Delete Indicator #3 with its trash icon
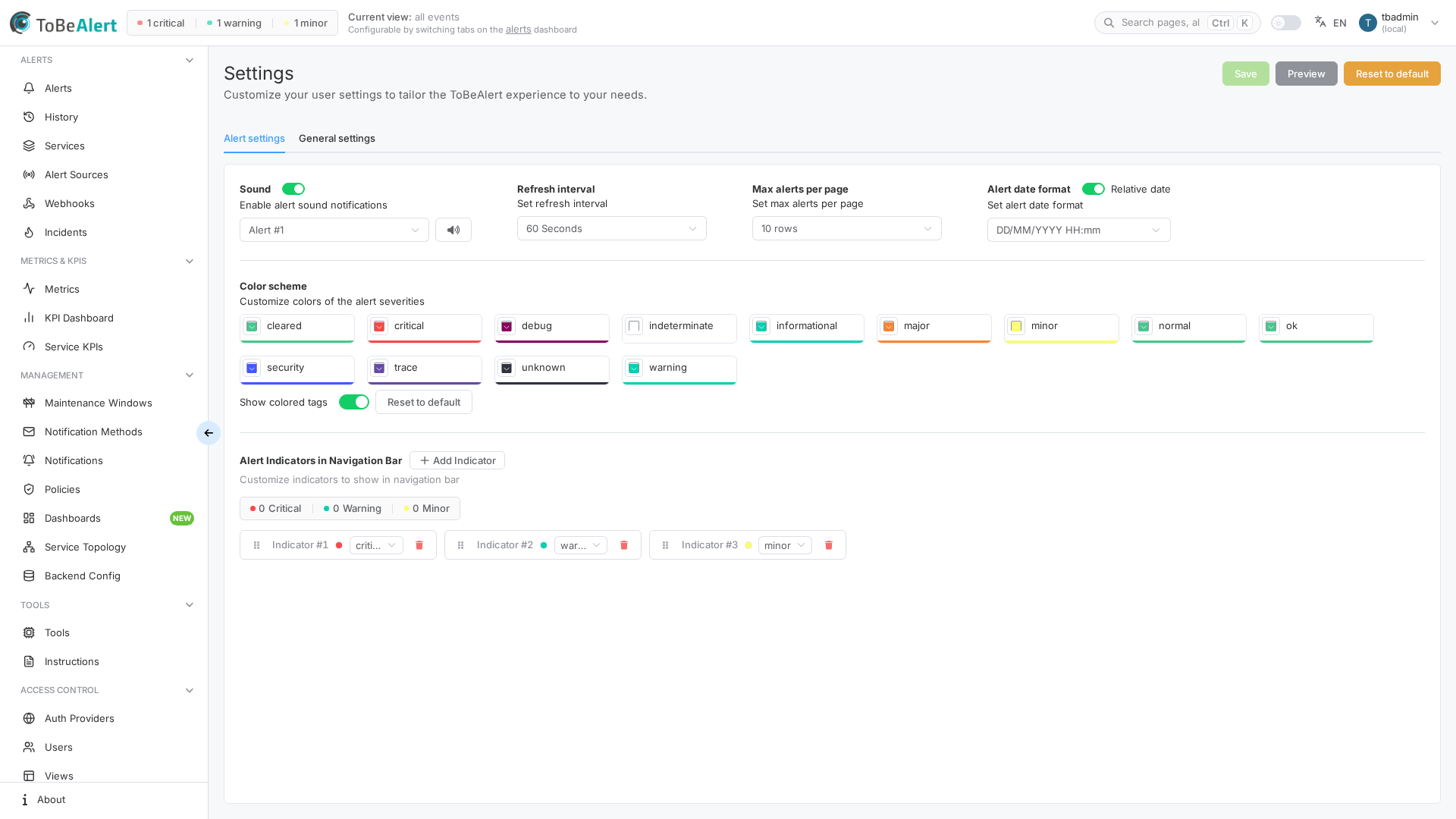1456x819 pixels. (829, 545)
